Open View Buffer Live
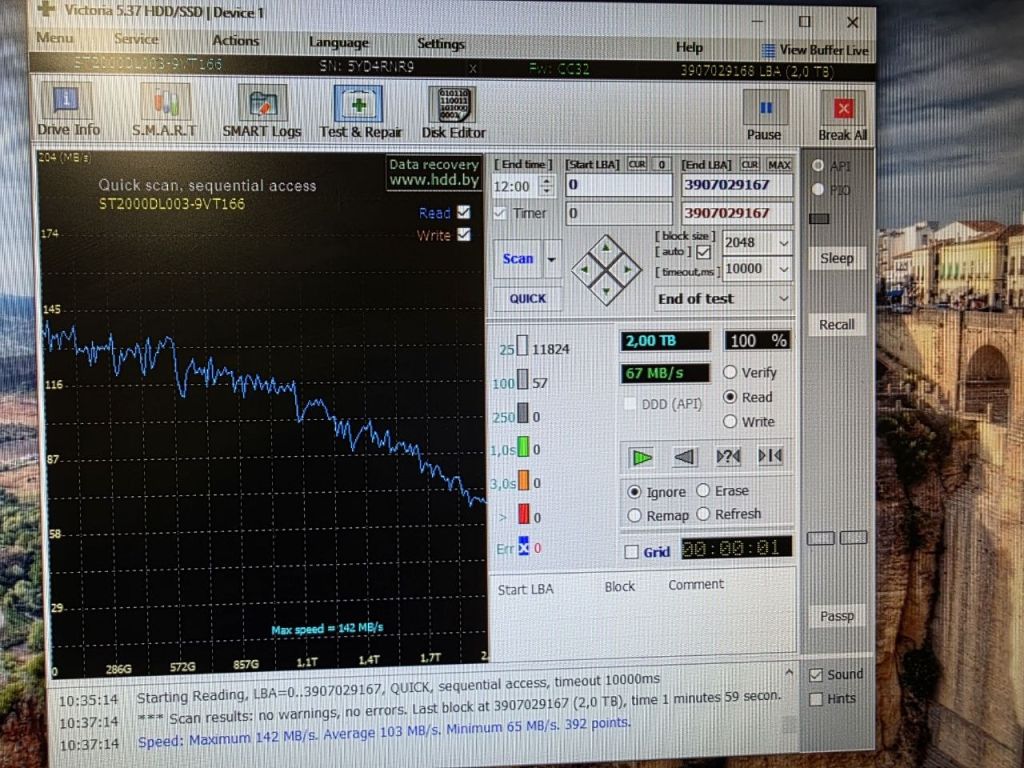The width and height of the screenshot is (1024, 768). click(x=815, y=50)
